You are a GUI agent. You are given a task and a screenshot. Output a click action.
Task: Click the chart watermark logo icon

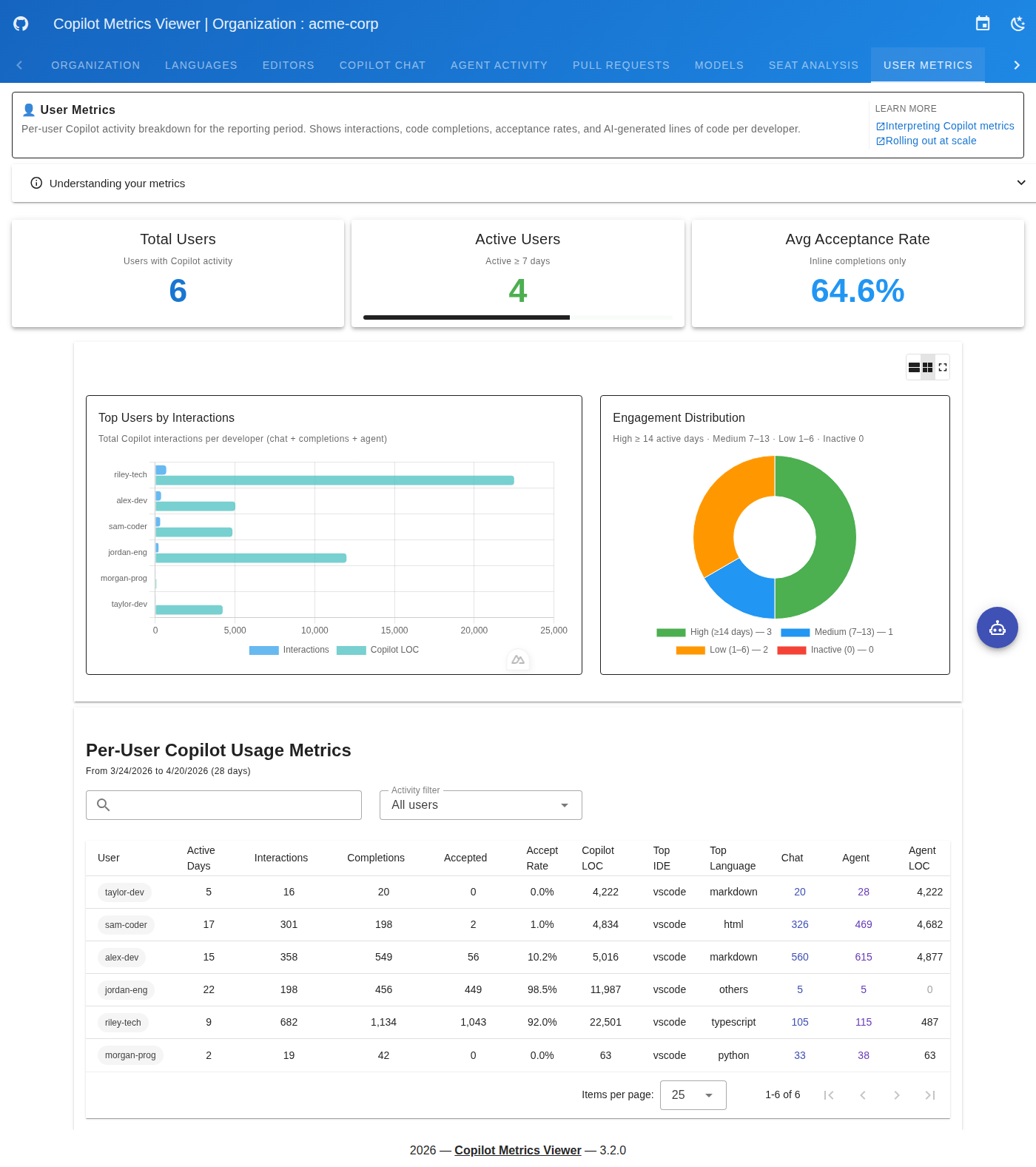pos(518,659)
